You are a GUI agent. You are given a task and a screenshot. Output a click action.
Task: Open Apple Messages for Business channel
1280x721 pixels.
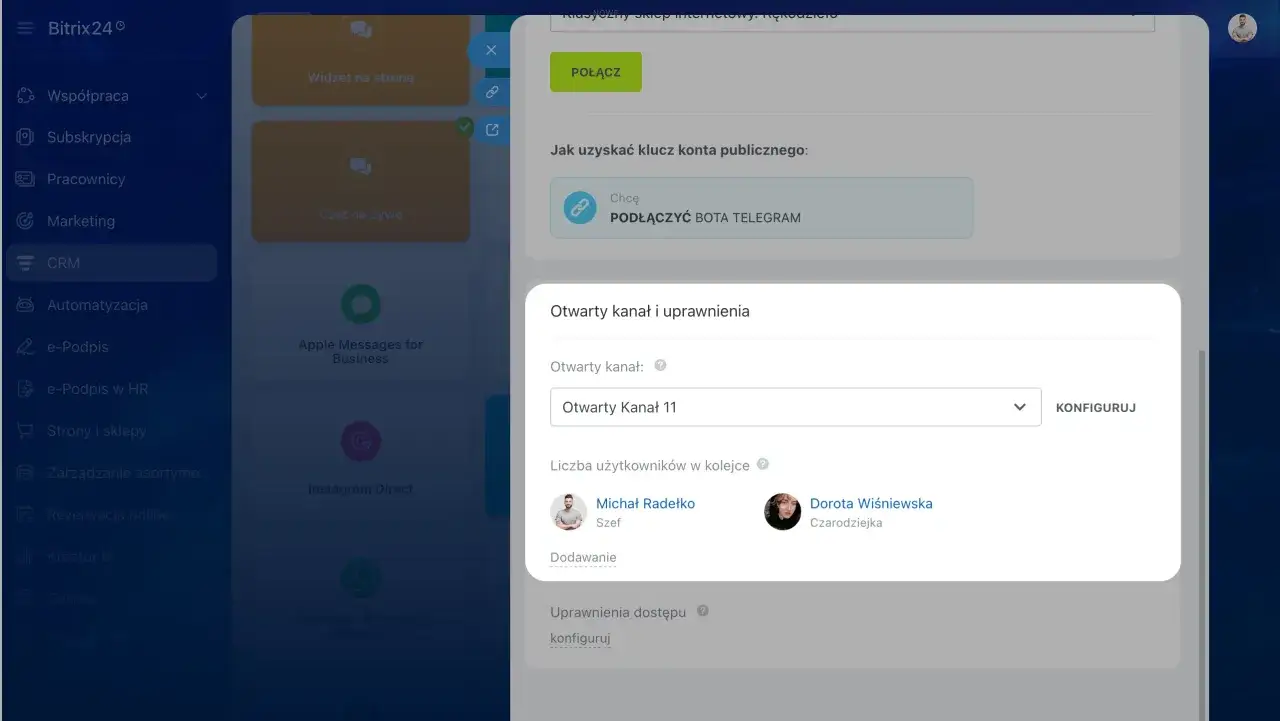361,323
